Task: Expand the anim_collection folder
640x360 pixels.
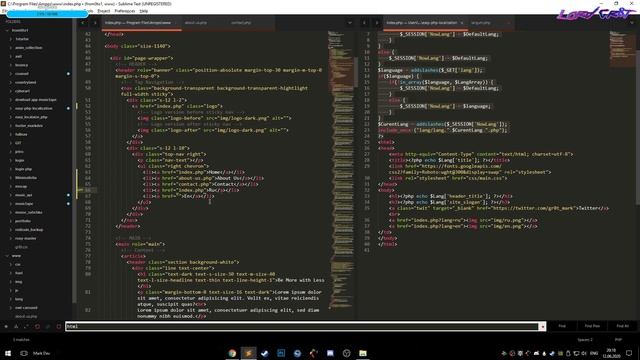Action: click(x=11, y=48)
